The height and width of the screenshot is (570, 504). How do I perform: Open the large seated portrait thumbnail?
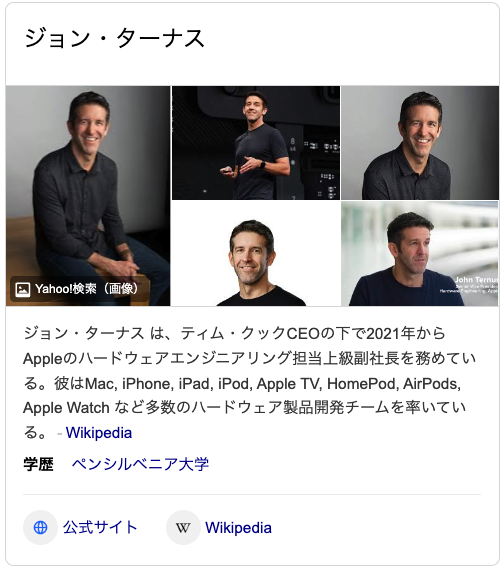[x=88, y=196]
